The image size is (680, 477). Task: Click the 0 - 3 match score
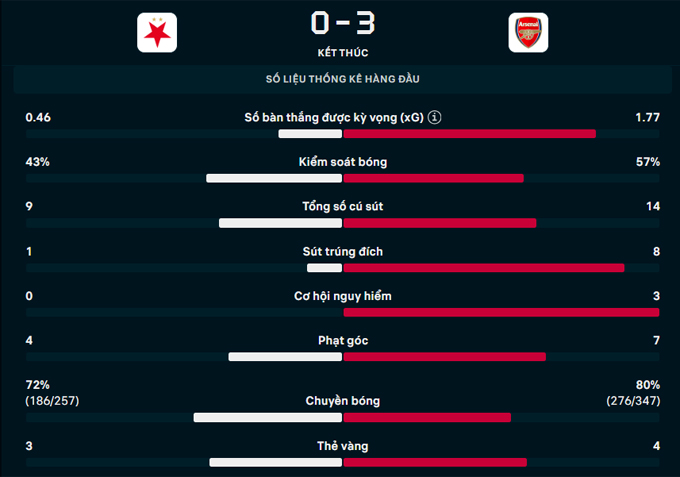tap(343, 22)
